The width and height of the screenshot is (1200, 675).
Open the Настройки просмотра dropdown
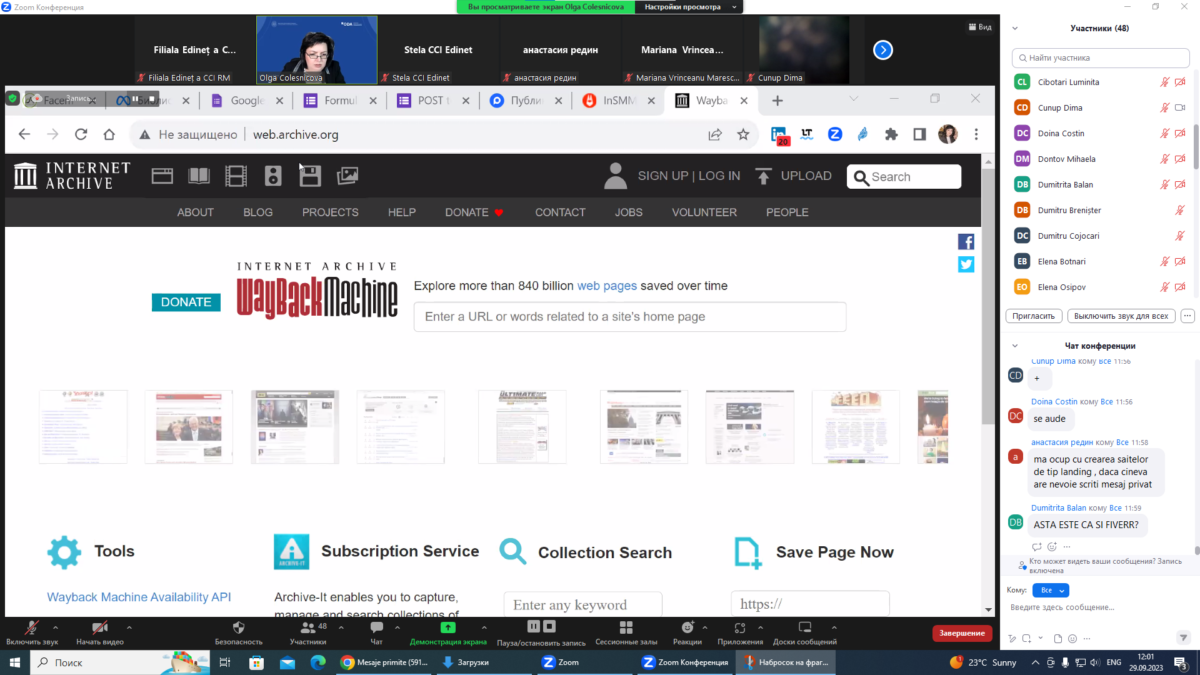690,6
